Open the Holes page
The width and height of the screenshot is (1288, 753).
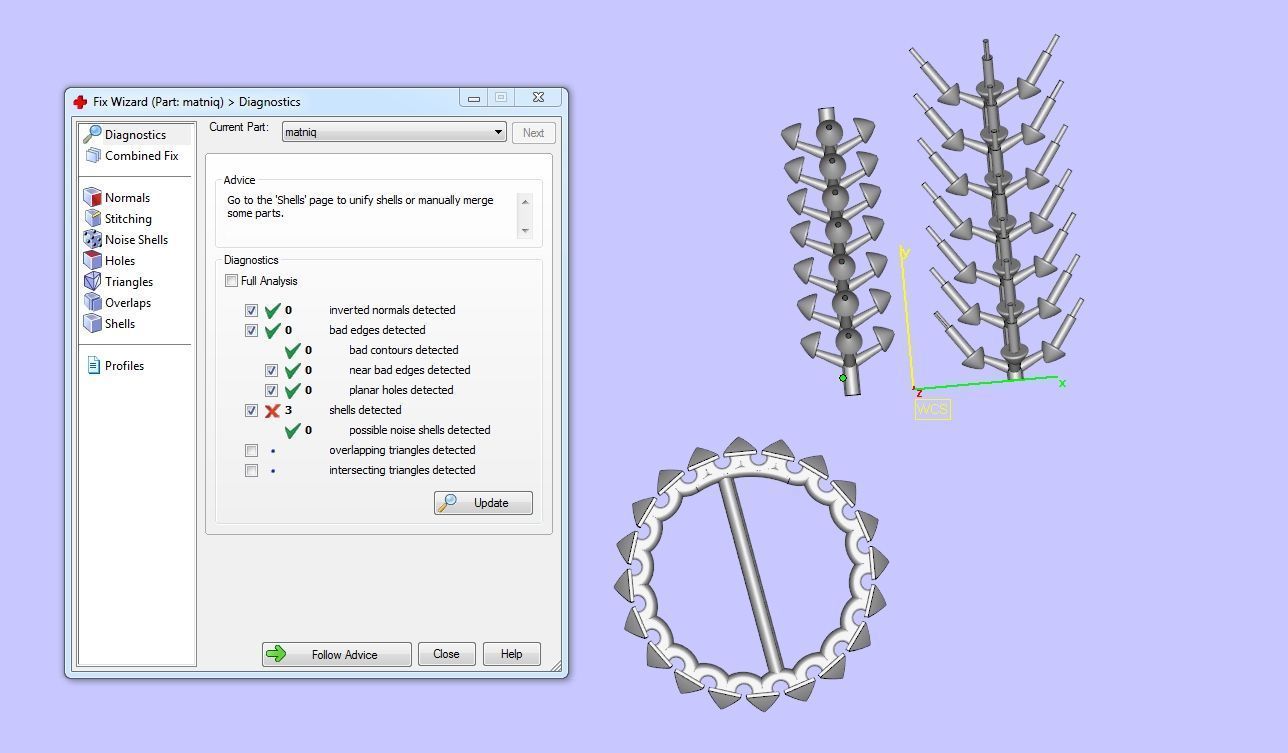(120, 260)
